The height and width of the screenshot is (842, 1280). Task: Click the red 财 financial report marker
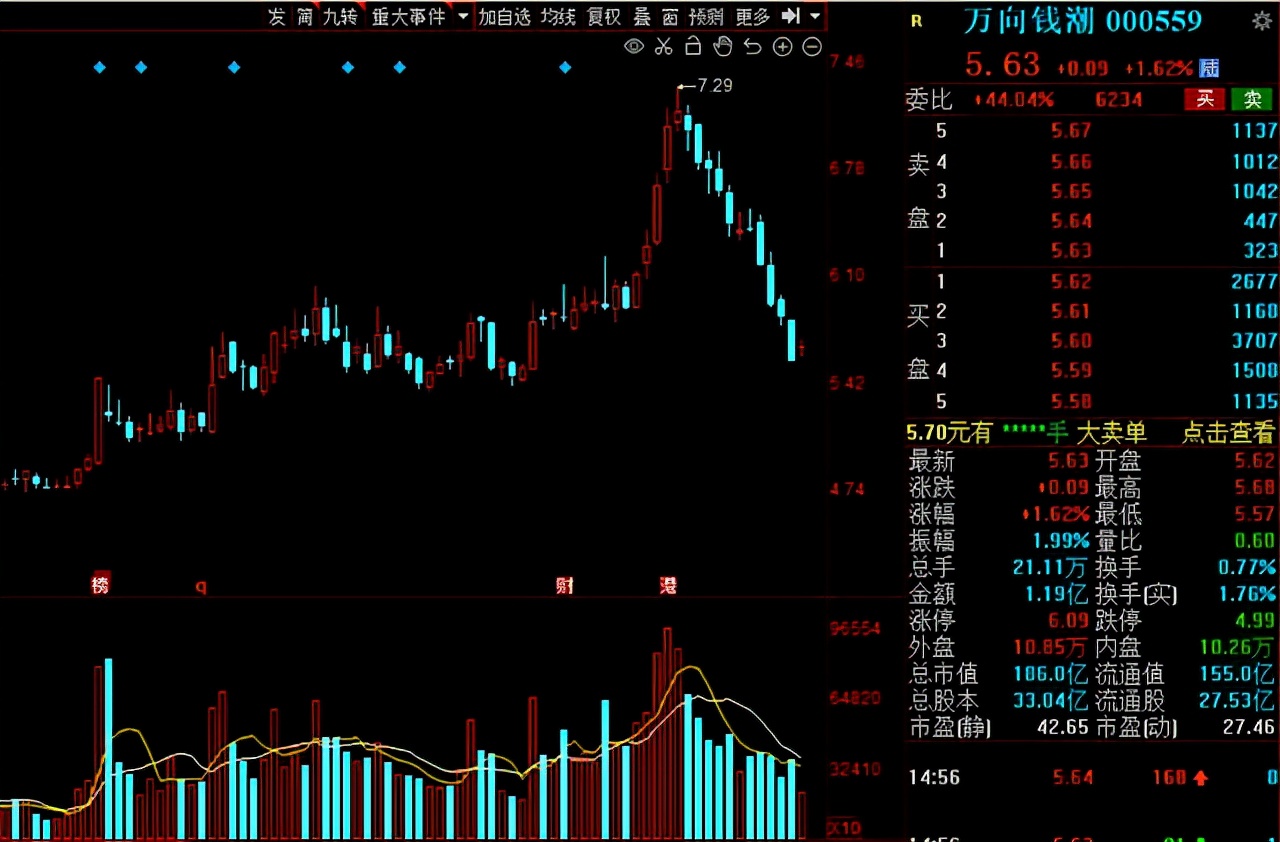[565, 585]
